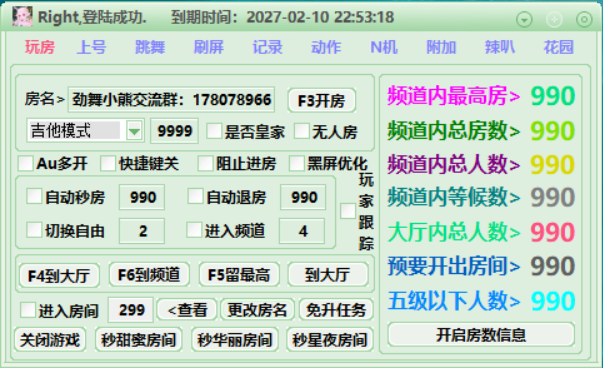Screen dimensions: 603x368
Task: Click the <查看 button
Action: tap(188, 310)
